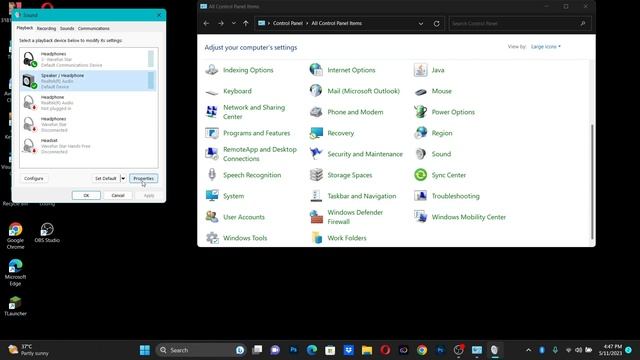Click Cancel in the Sound dialog
640x360 pixels.
(118, 196)
